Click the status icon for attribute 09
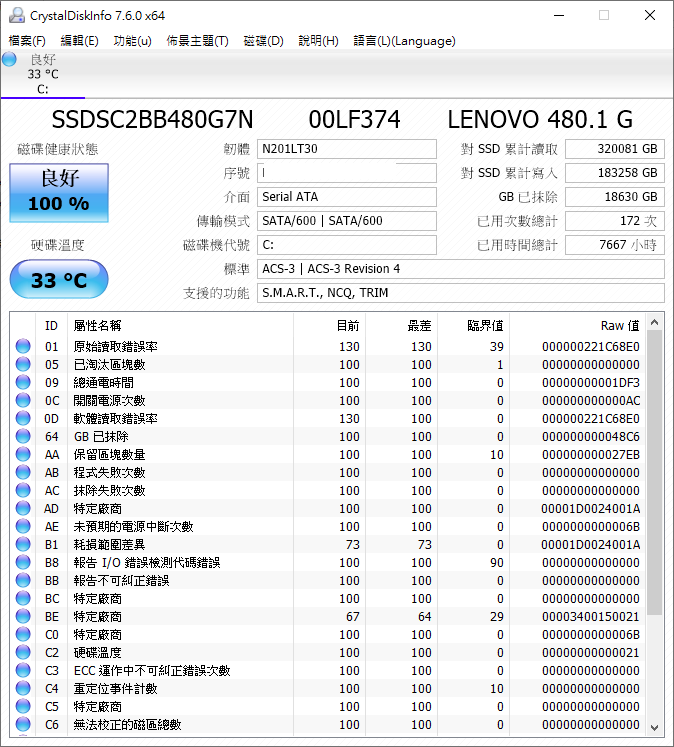Screen dimensions: 674x747 click(23, 382)
